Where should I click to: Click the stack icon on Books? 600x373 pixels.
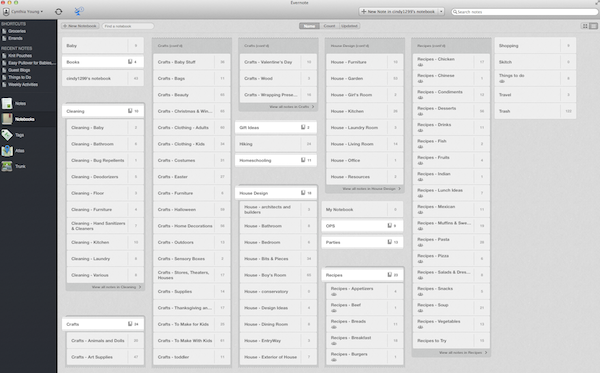point(130,62)
